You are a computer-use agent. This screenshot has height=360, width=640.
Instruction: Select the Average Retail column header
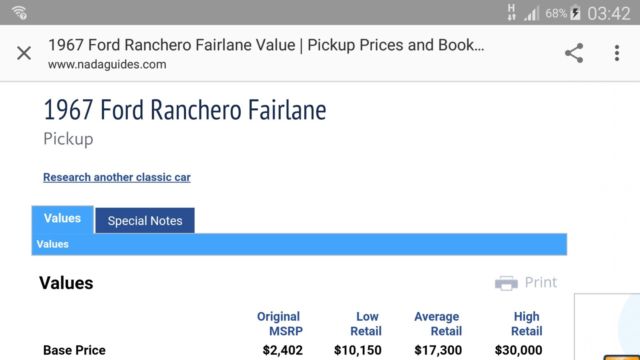[x=438, y=324]
